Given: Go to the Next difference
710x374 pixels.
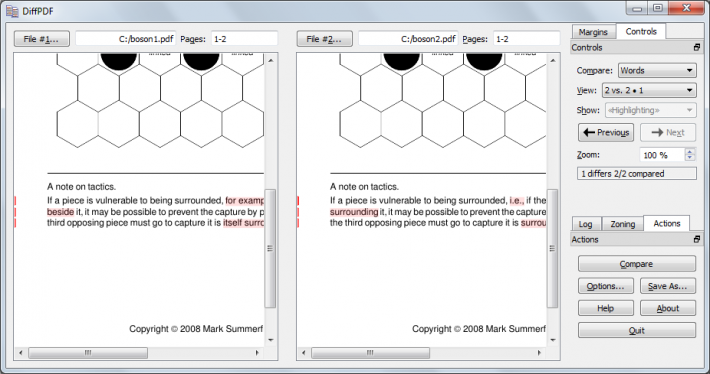Looking at the screenshot, I should [668, 132].
